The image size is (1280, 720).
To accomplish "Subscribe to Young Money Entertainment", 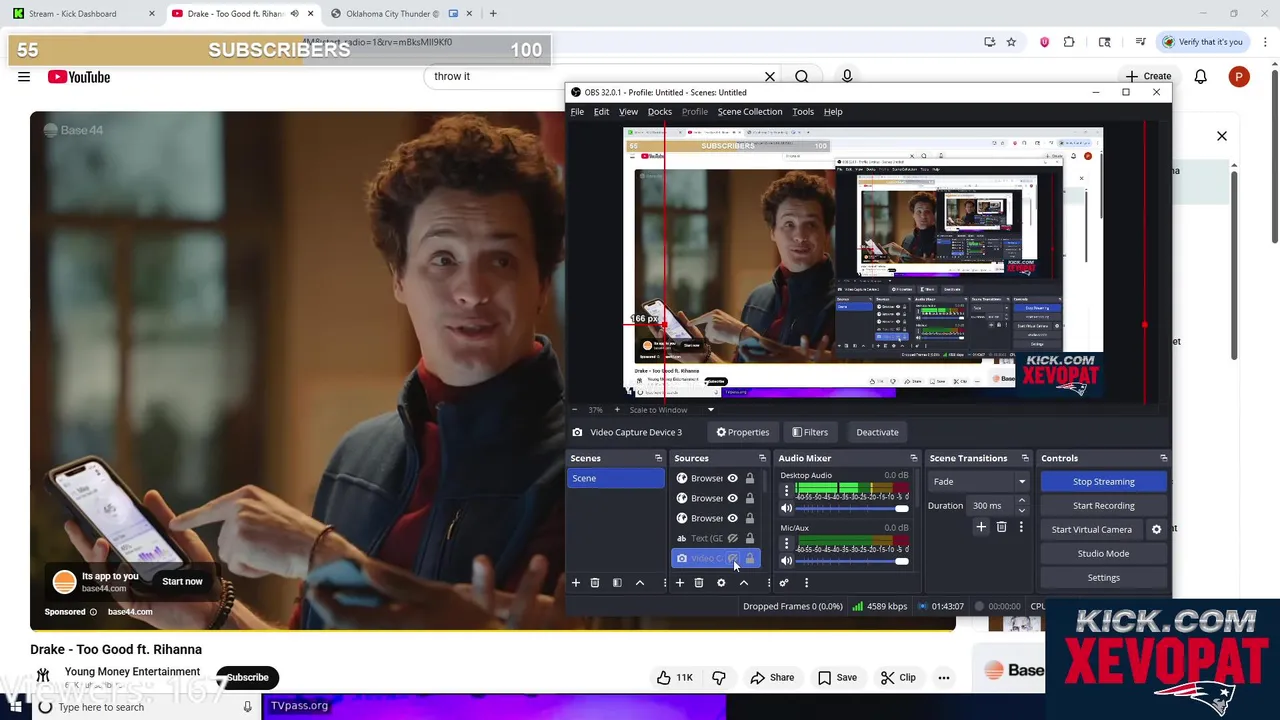I will click(x=247, y=678).
